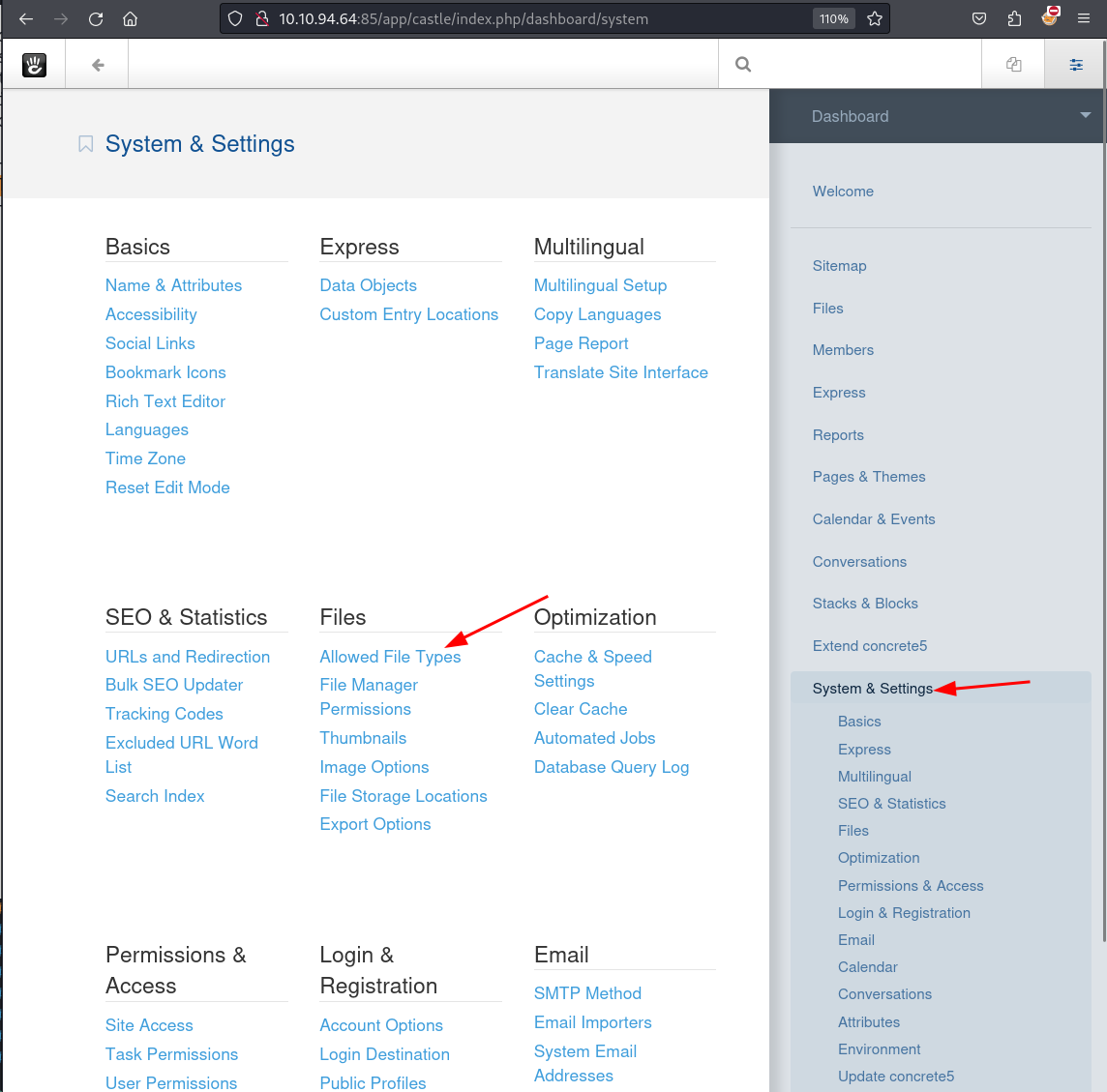Open the browser extensions icon
Screen dimensions: 1107x1092
[x=1014, y=19]
